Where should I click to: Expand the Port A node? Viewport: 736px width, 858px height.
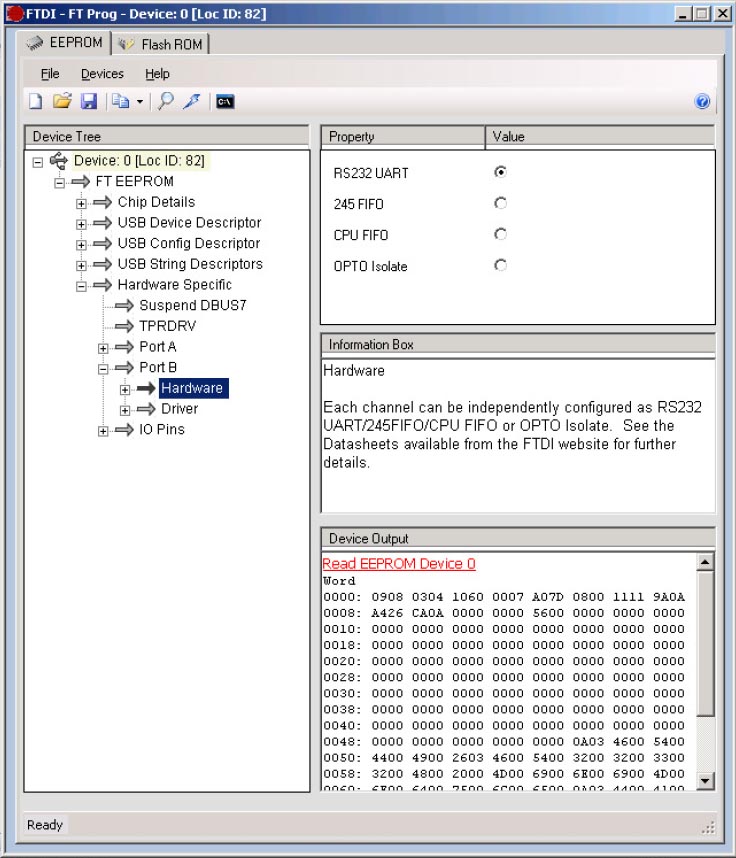(103, 349)
